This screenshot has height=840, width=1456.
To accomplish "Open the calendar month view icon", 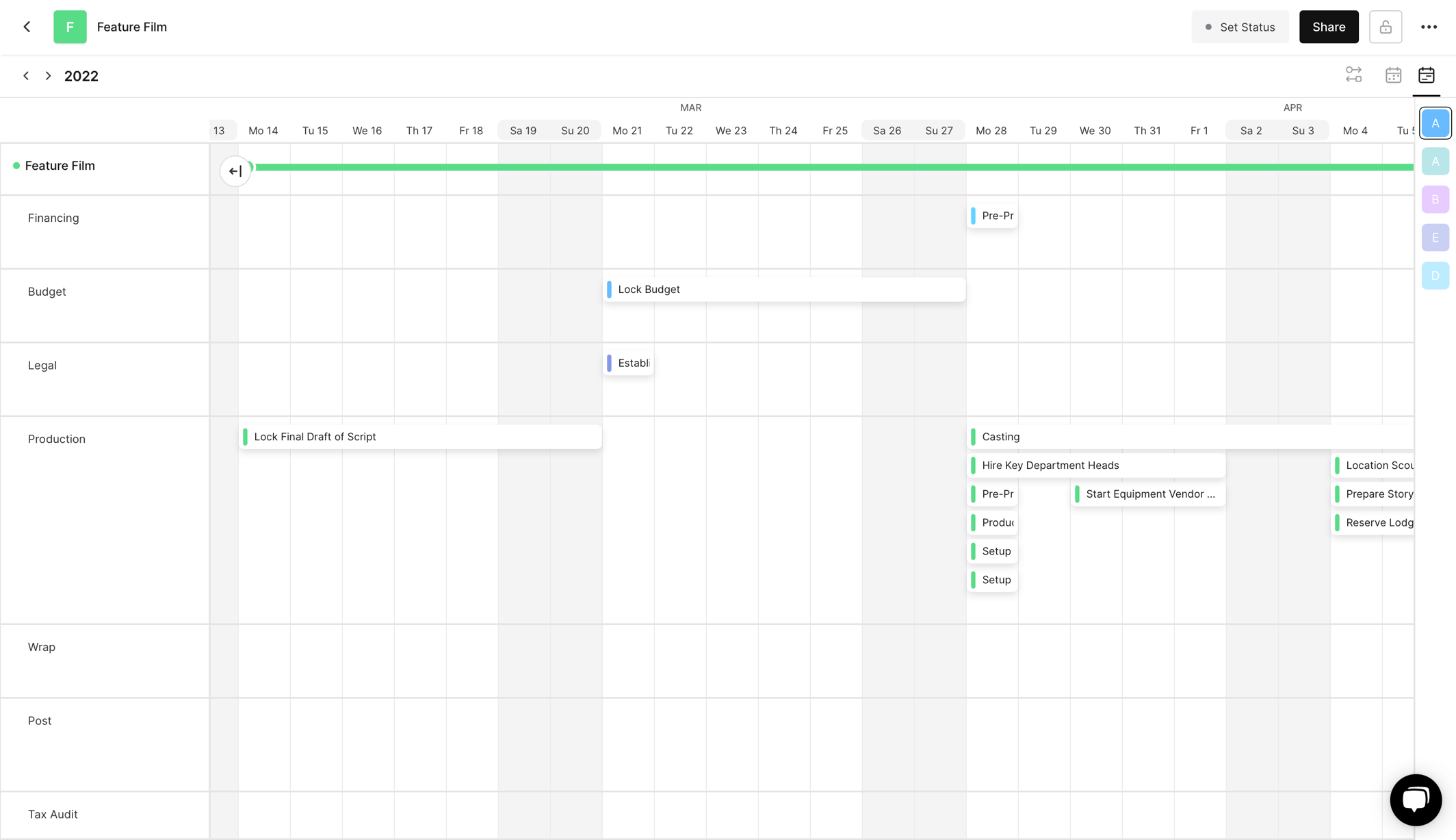I will [x=1394, y=75].
